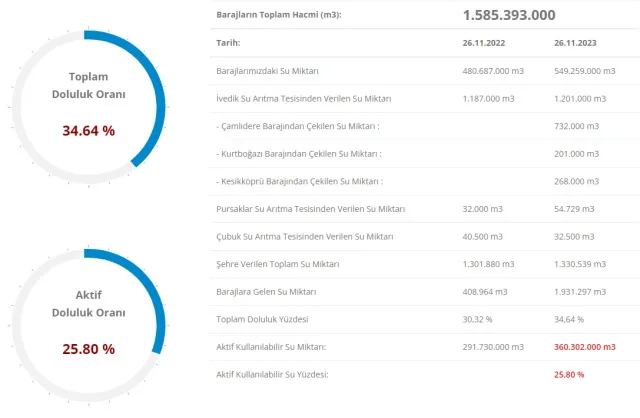Select the 25.80 % active fill value
Image resolution: width=640 pixels, height=418 pixels.
(89, 349)
